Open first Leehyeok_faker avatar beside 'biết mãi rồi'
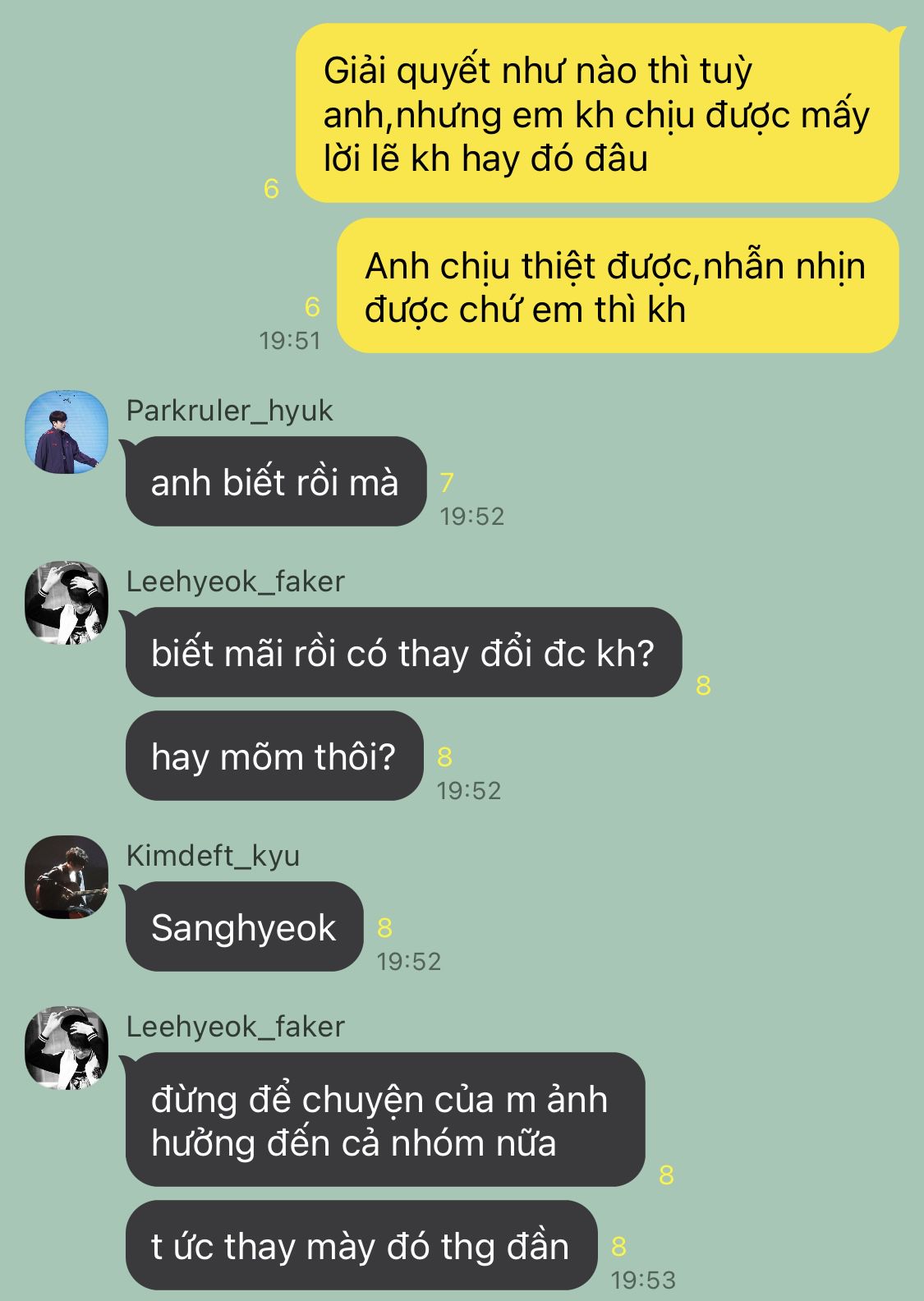924x1301 pixels. point(67,603)
